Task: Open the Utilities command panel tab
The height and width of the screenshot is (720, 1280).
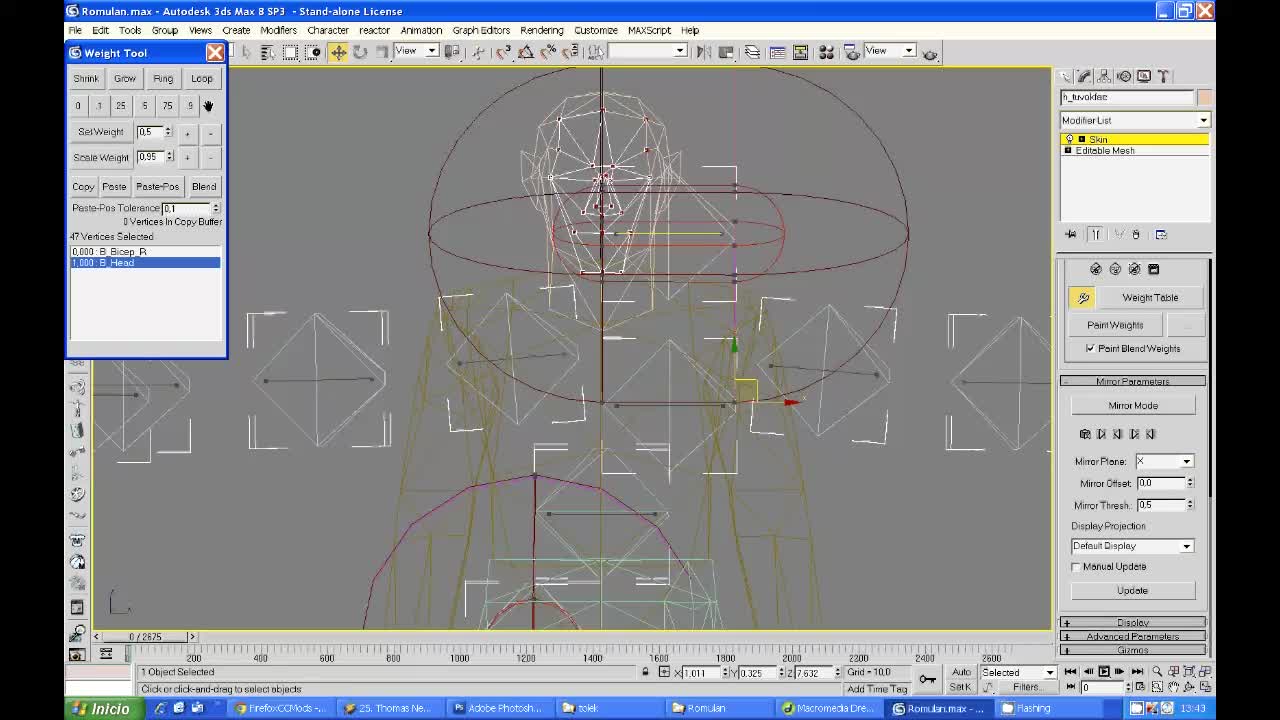Action: tap(1164, 76)
